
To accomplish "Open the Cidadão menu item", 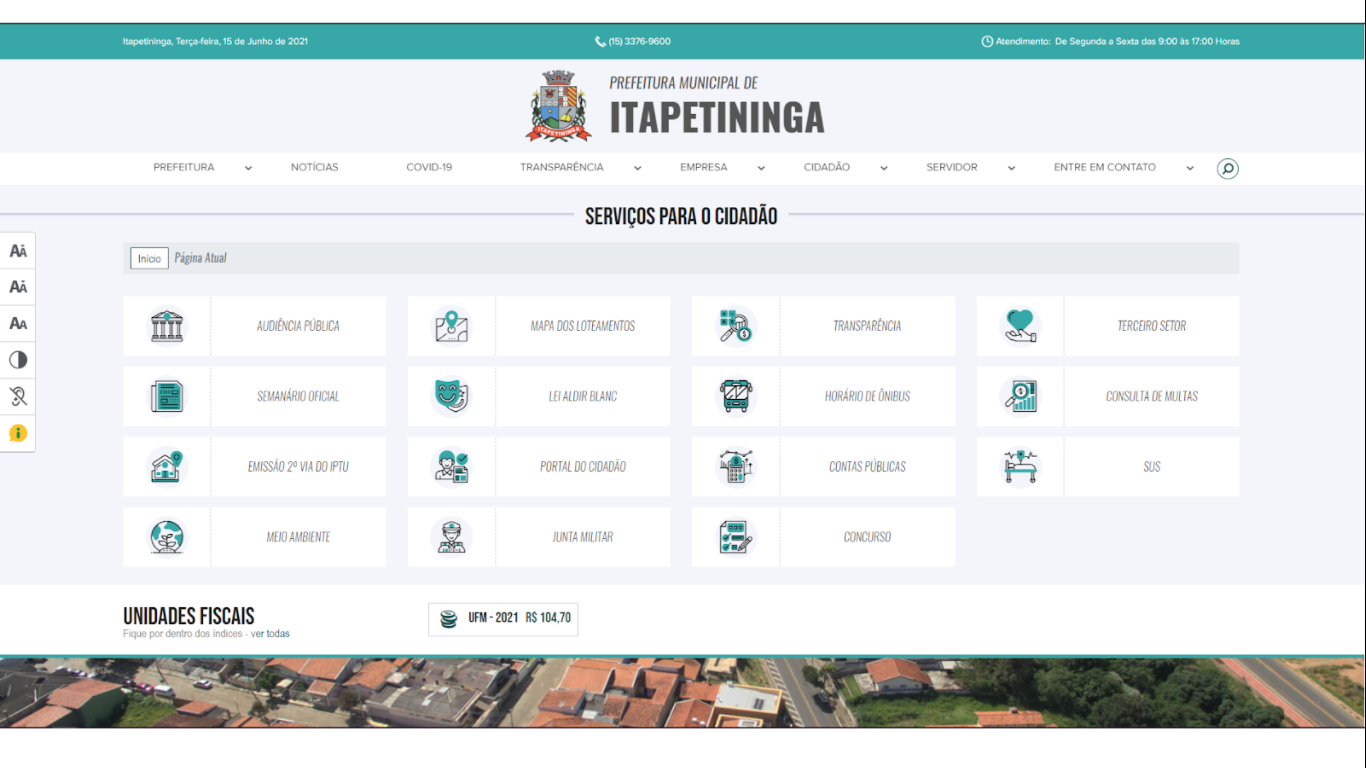I will (827, 167).
